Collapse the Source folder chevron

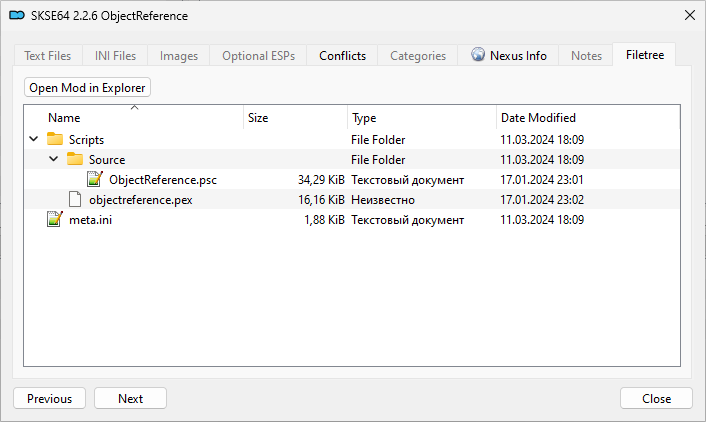pyautogui.click(x=54, y=159)
